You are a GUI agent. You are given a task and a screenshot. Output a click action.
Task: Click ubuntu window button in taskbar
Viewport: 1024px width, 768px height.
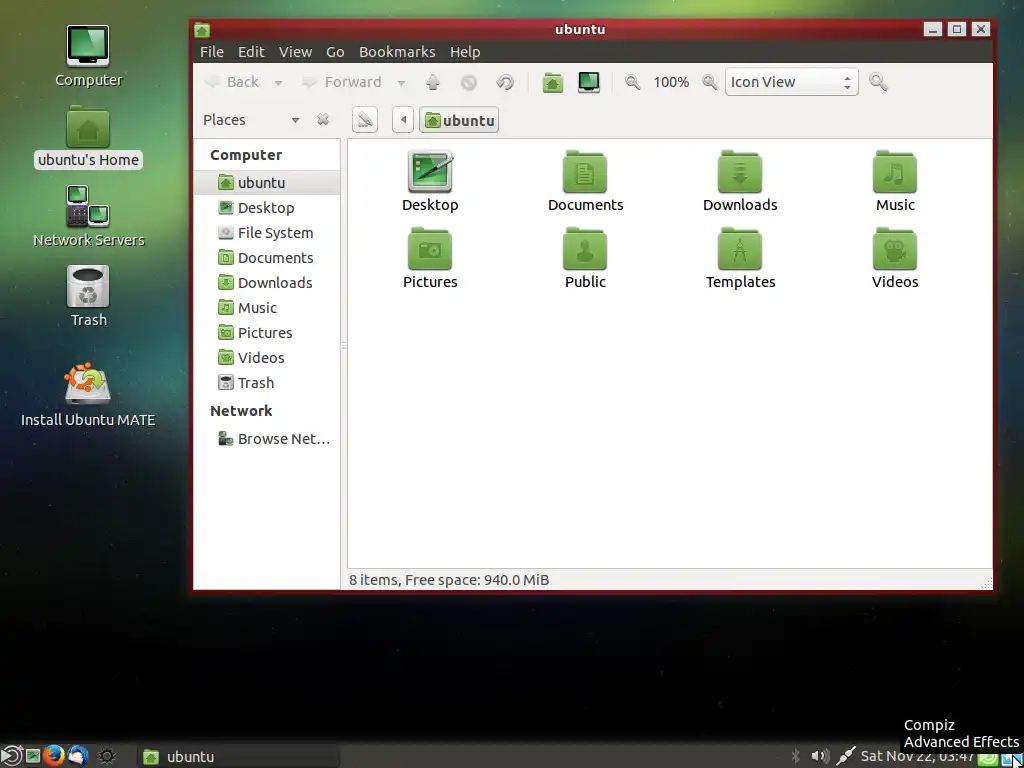[238, 756]
